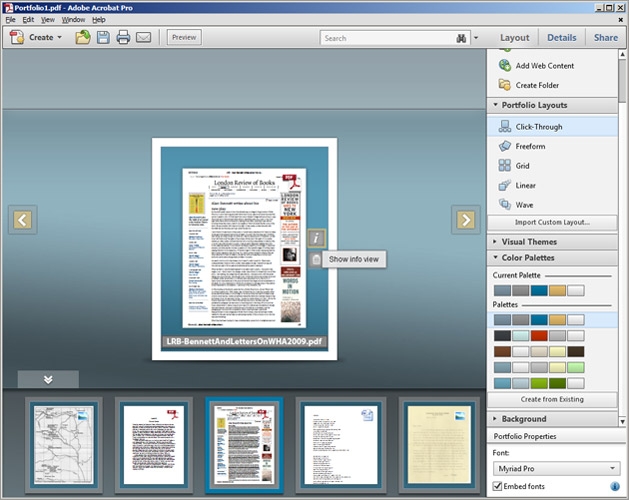Viewport: 629px width, 500px height.
Task: Open the Create menu button
Action: tap(36, 37)
